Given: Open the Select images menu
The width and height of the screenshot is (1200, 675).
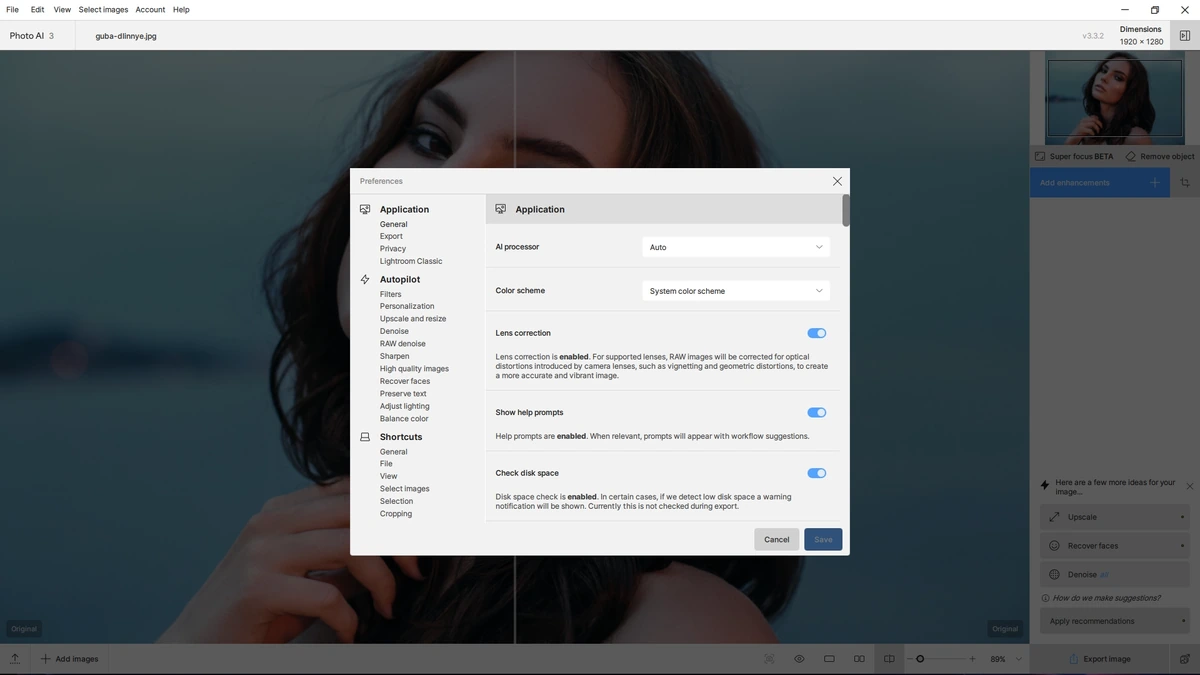Looking at the screenshot, I should (103, 9).
